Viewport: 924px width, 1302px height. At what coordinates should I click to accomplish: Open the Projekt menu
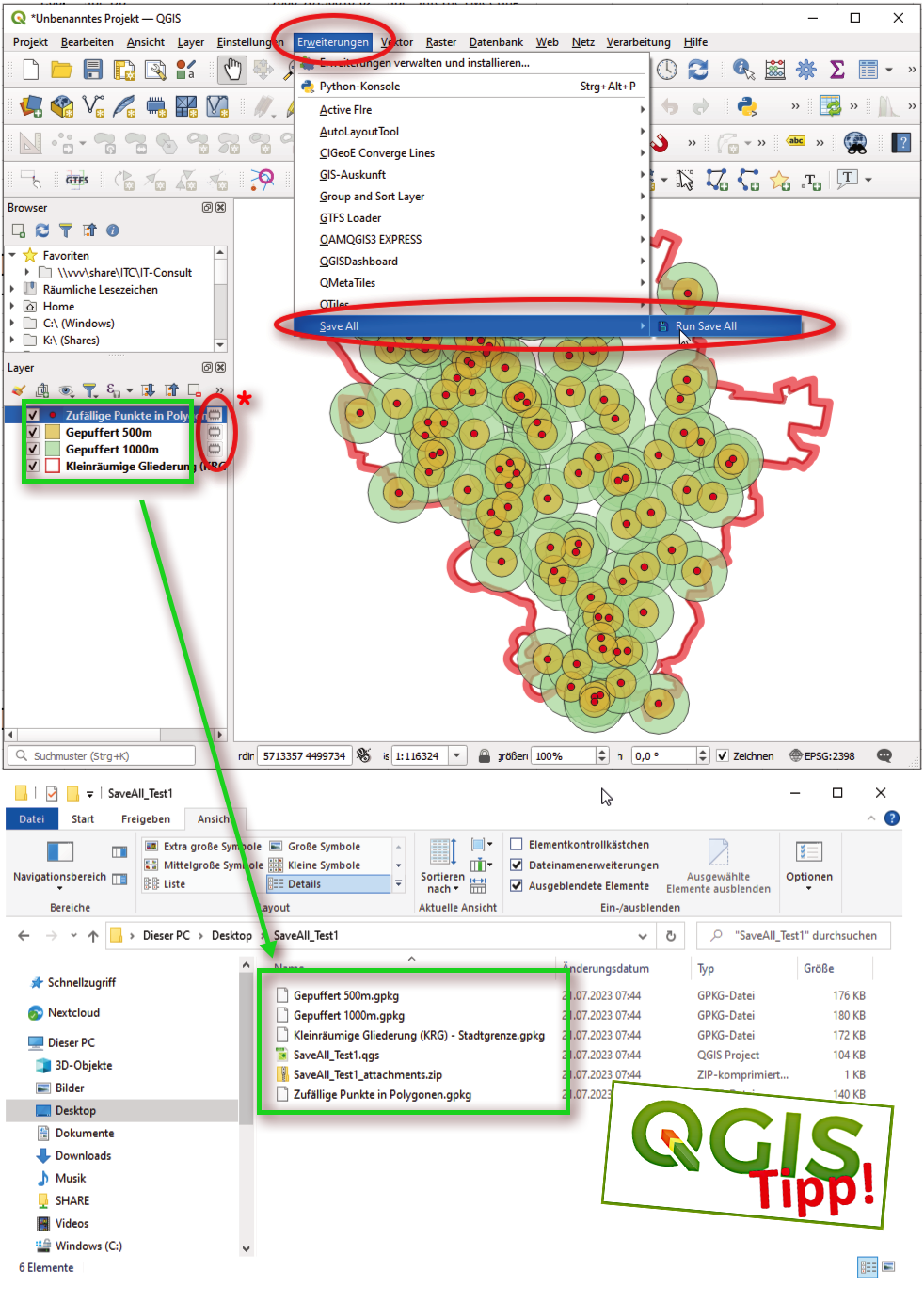30,42
